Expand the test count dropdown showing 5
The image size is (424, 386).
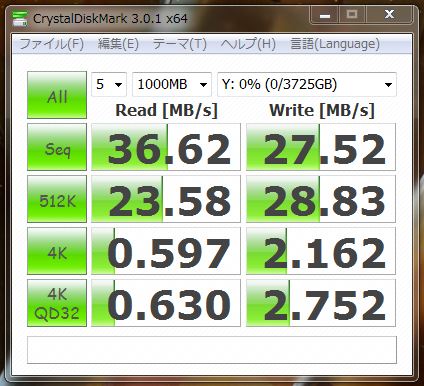point(109,84)
